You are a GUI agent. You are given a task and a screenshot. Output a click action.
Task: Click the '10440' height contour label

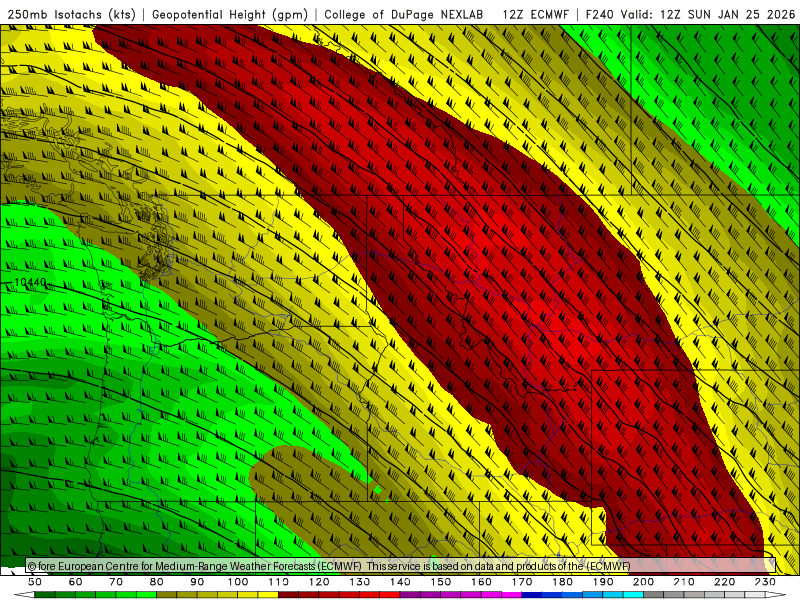(x=30, y=282)
